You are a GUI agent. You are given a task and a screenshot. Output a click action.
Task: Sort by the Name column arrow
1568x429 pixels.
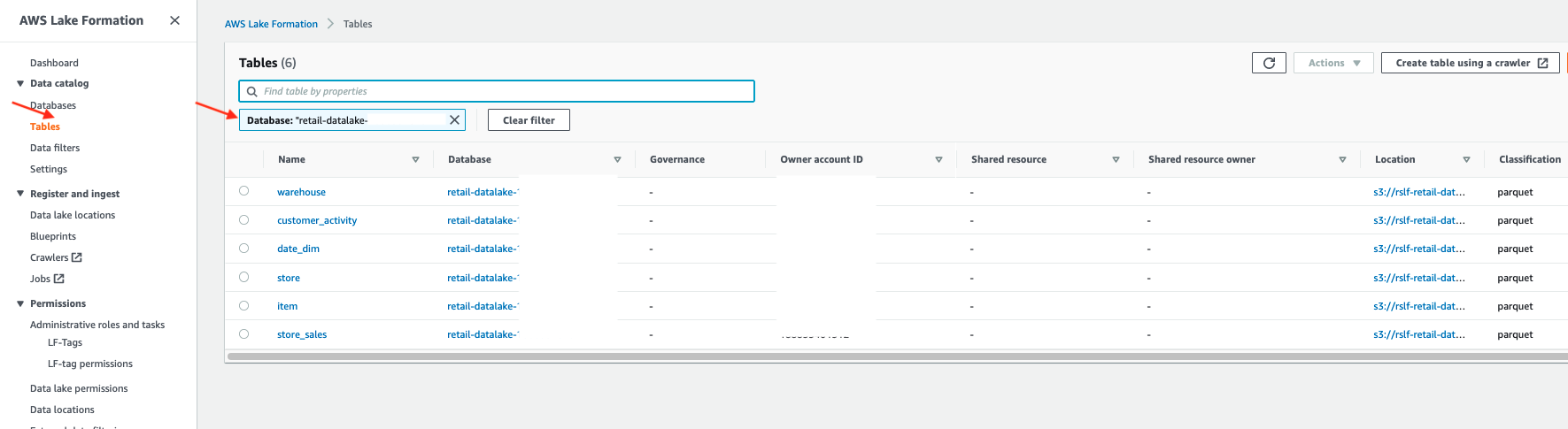(415, 160)
